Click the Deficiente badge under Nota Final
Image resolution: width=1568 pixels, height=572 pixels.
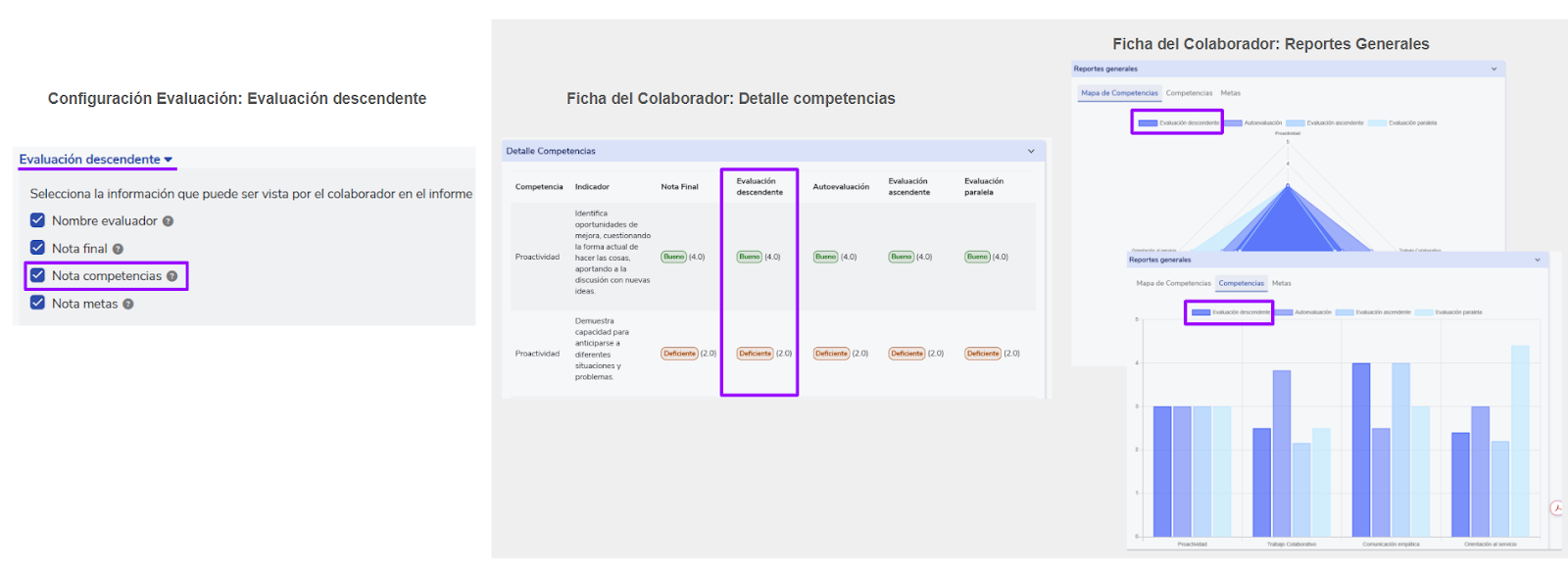[x=679, y=354]
